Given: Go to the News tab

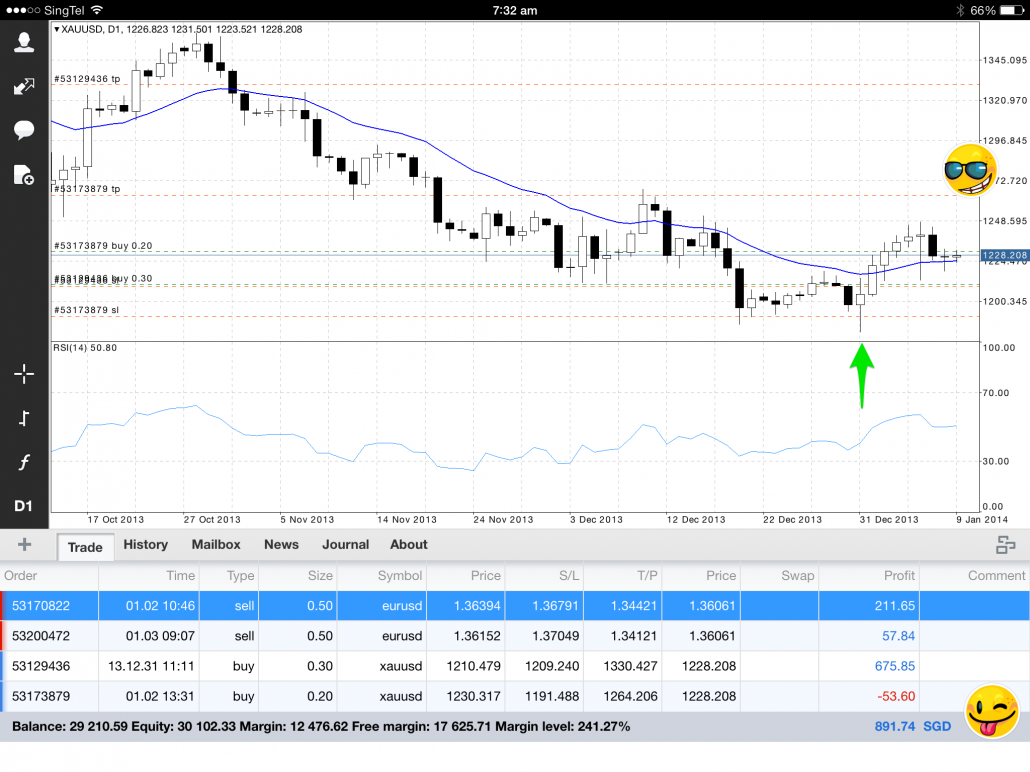Looking at the screenshot, I should (281, 545).
